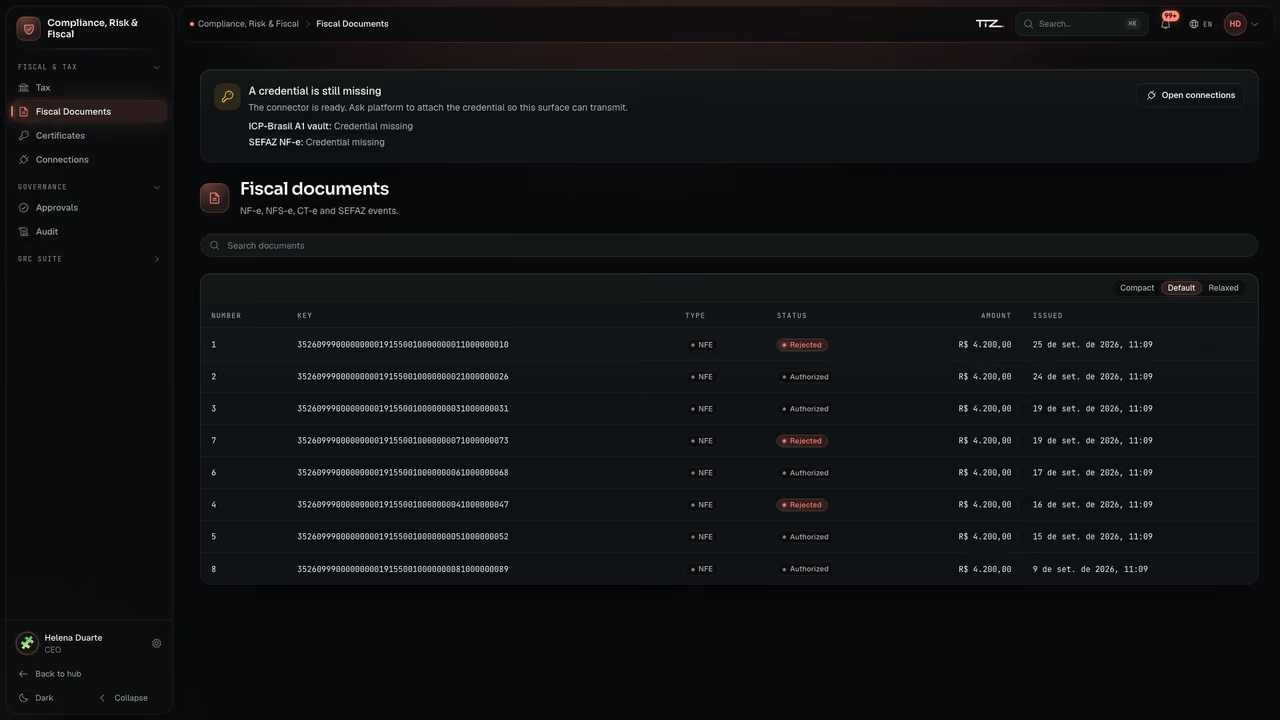This screenshot has height=720, width=1280.
Task: Select Compact table density
Action: 1137,288
